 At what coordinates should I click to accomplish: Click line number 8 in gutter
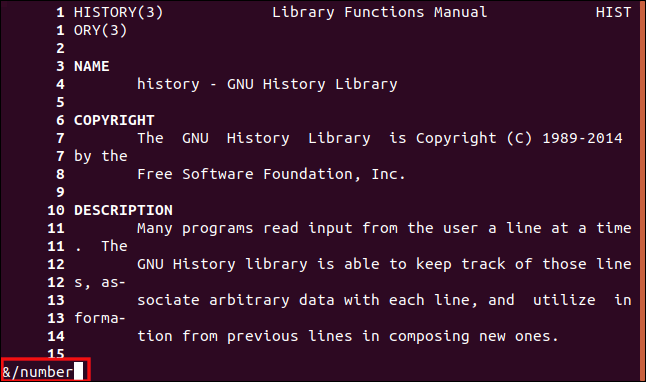(x=60, y=174)
